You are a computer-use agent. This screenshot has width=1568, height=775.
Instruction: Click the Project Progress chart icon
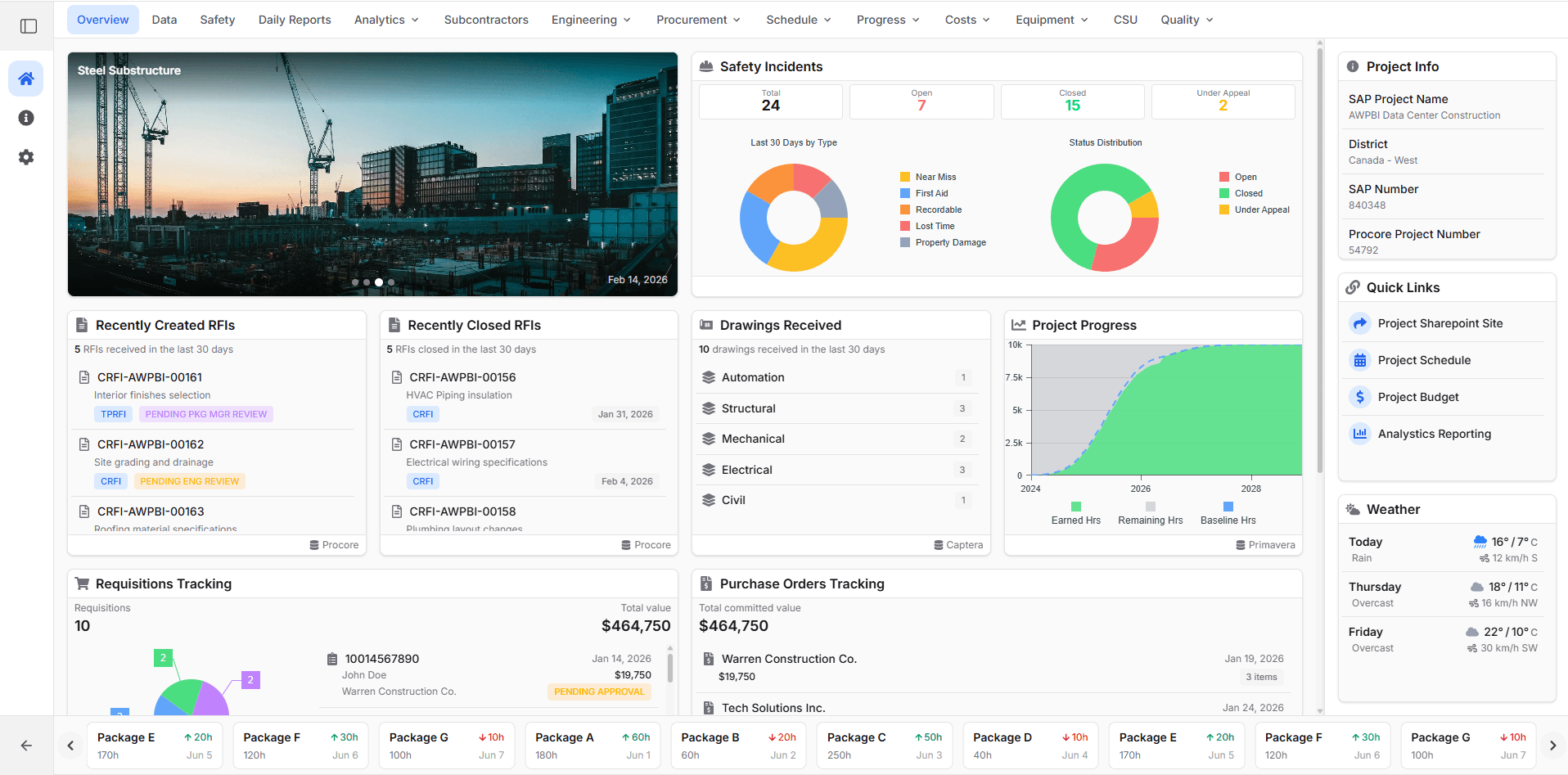(1019, 325)
